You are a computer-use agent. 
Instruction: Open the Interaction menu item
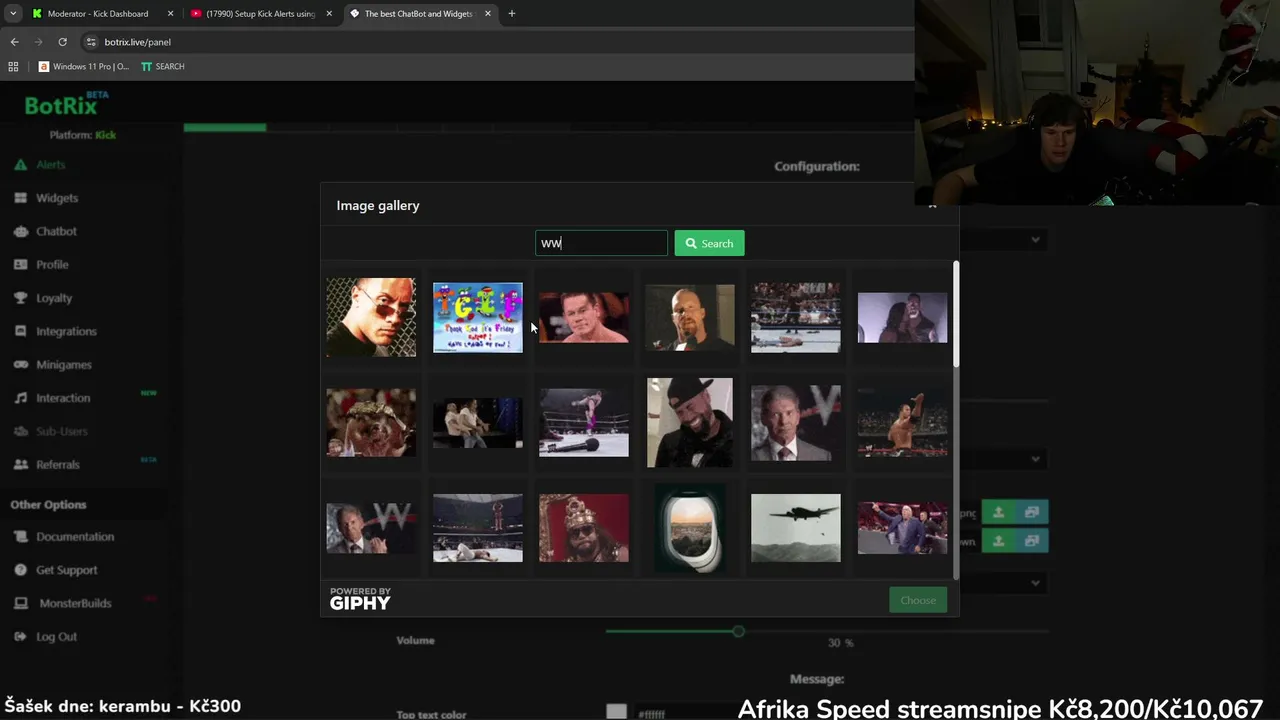tap(63, 398)
